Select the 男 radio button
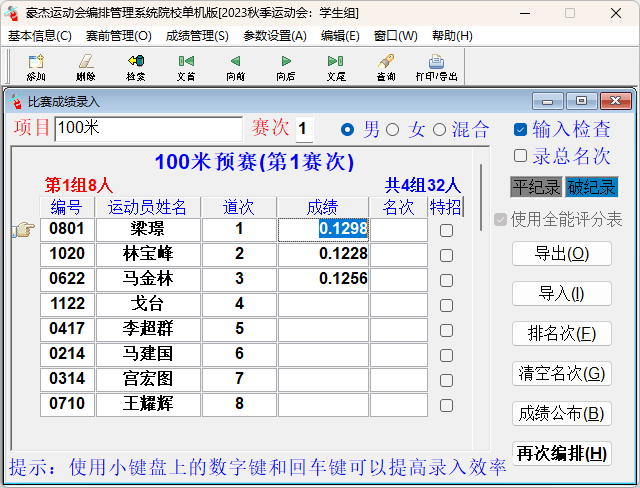Screen dimensions: 640x488 point(347,130)
